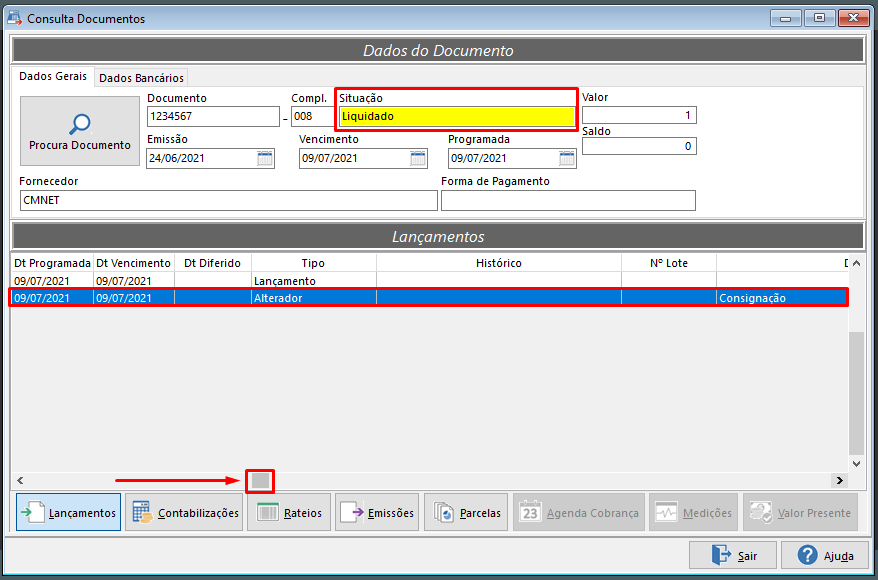Select the Lançamento row
878x580 pixels.
click(429, 281)
